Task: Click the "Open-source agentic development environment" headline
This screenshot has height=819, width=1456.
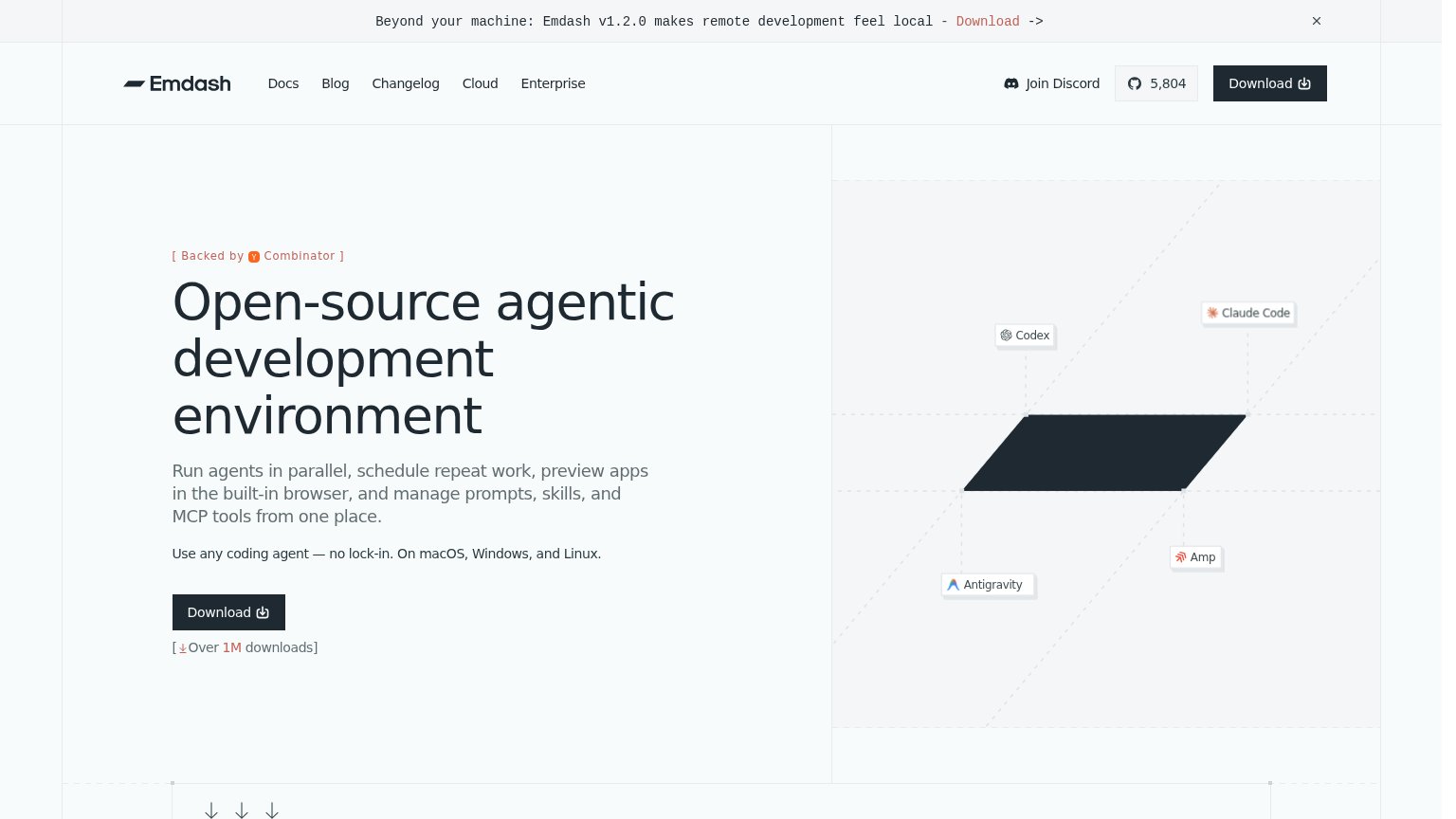Action: click(x=424, y=358)
